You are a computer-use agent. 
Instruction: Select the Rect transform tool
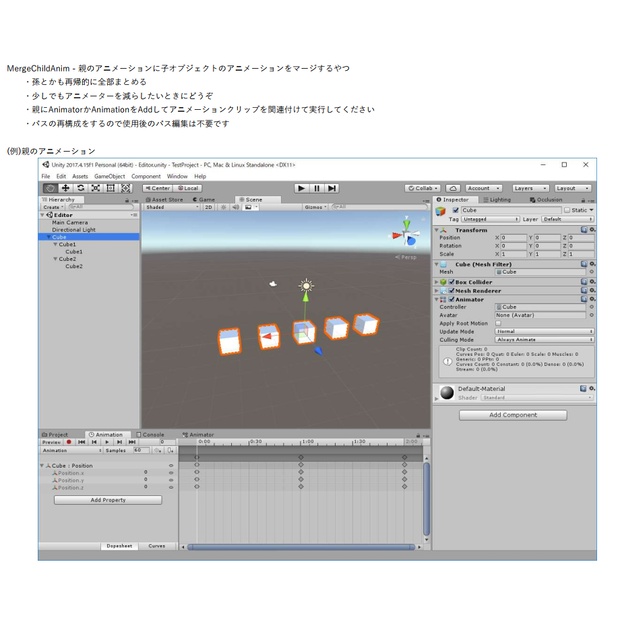[111, 188]
